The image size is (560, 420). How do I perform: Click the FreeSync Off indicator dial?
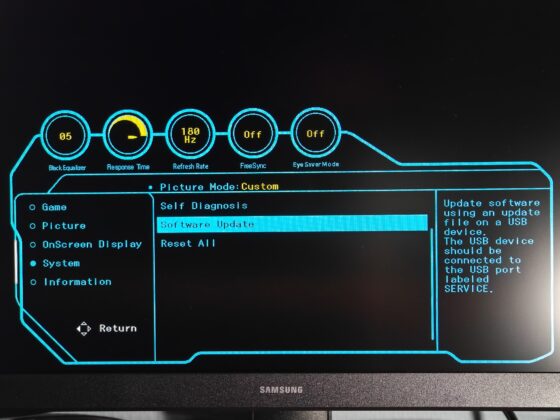[253, 134]
